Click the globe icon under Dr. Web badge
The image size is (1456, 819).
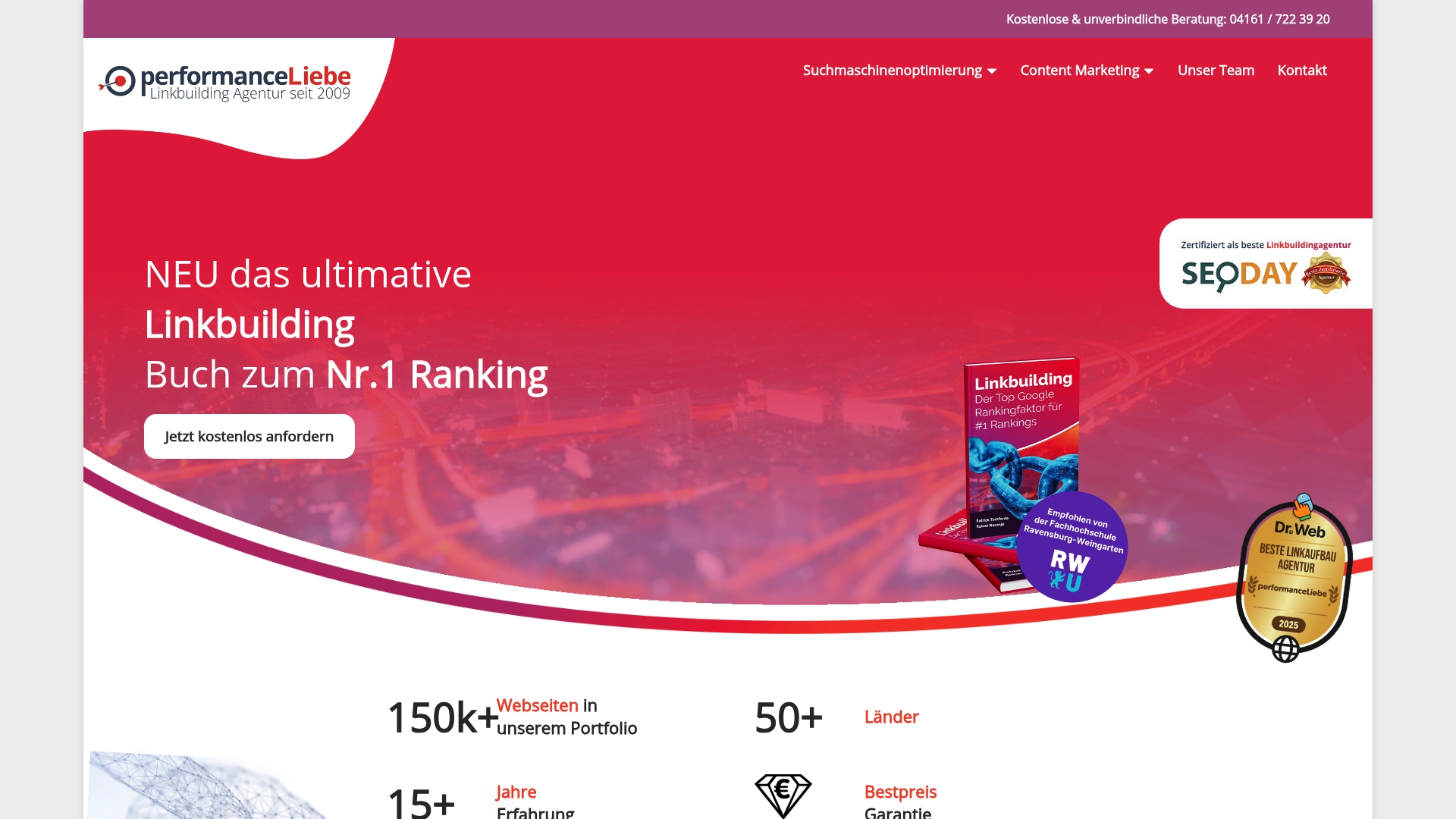(1285, 649)
